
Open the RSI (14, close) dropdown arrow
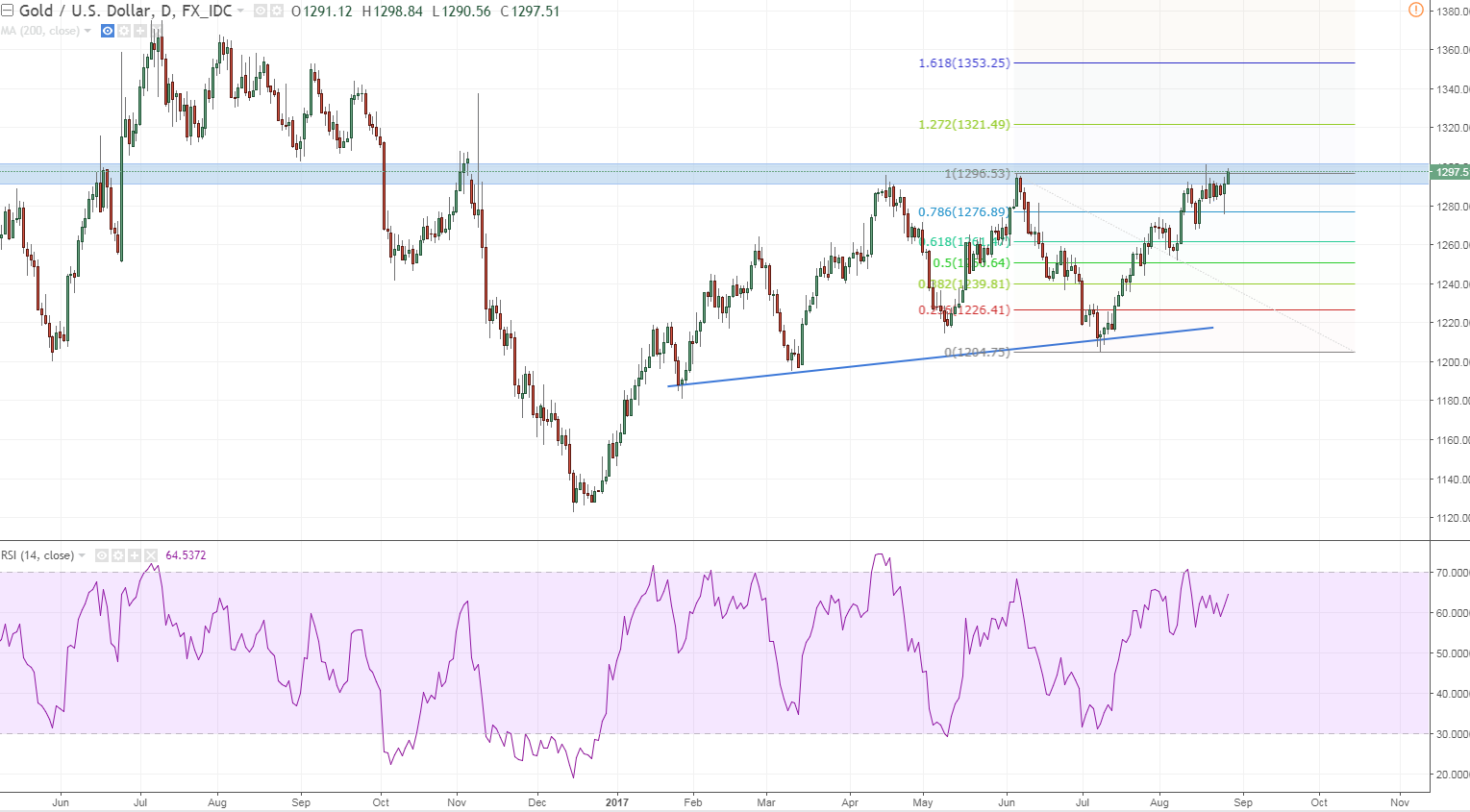[82, 555]
